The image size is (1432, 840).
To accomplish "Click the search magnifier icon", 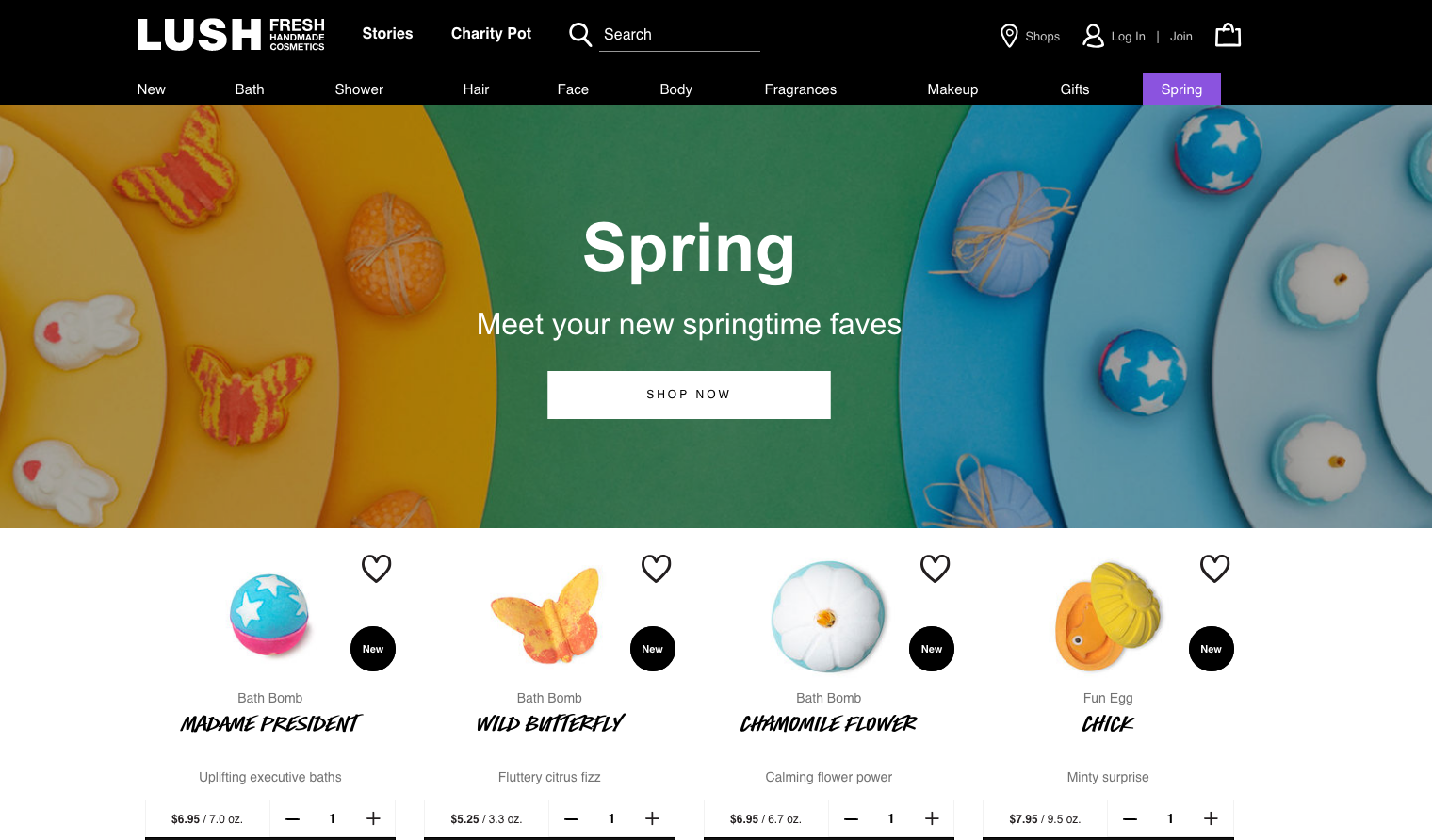I will pos(580,35).
